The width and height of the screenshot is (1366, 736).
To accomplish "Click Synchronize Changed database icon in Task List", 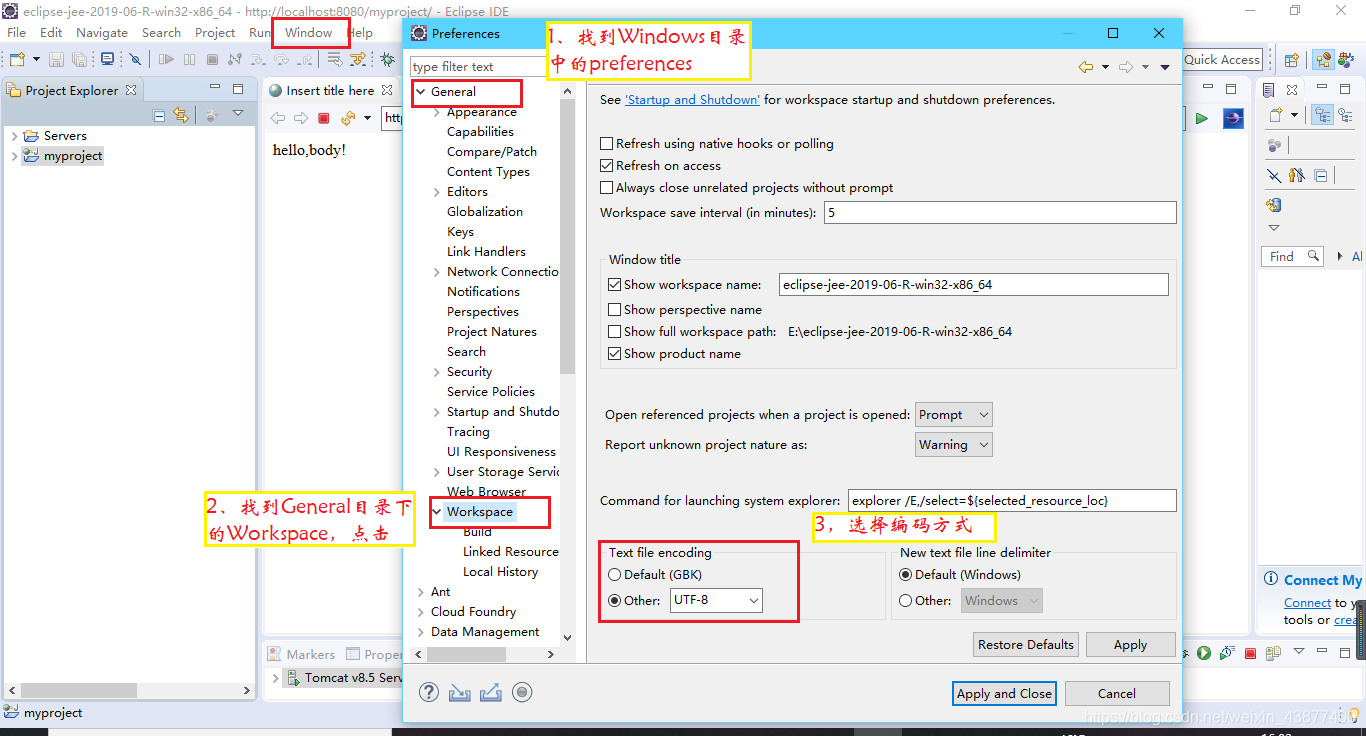I will pyautogui.click(x=1273, y=205).
